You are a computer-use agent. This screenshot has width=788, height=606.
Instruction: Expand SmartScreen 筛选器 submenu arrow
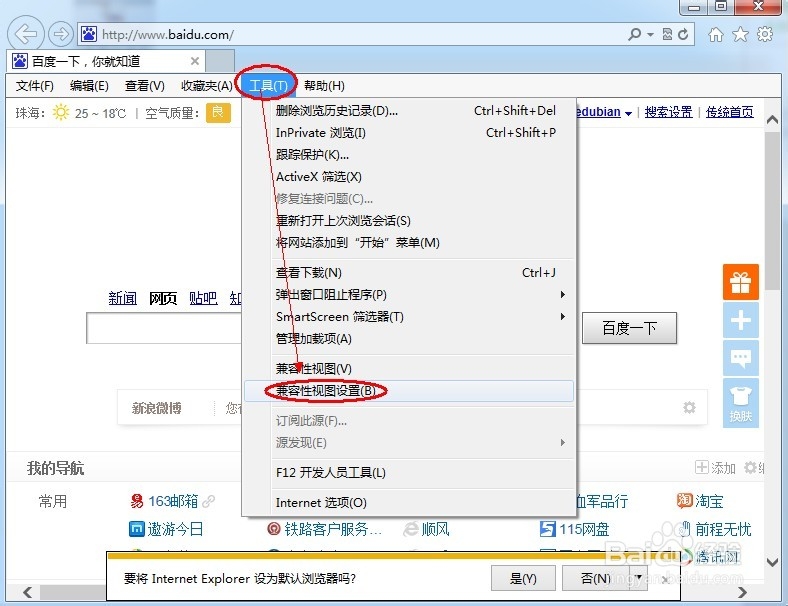click(x=563, y=317)
